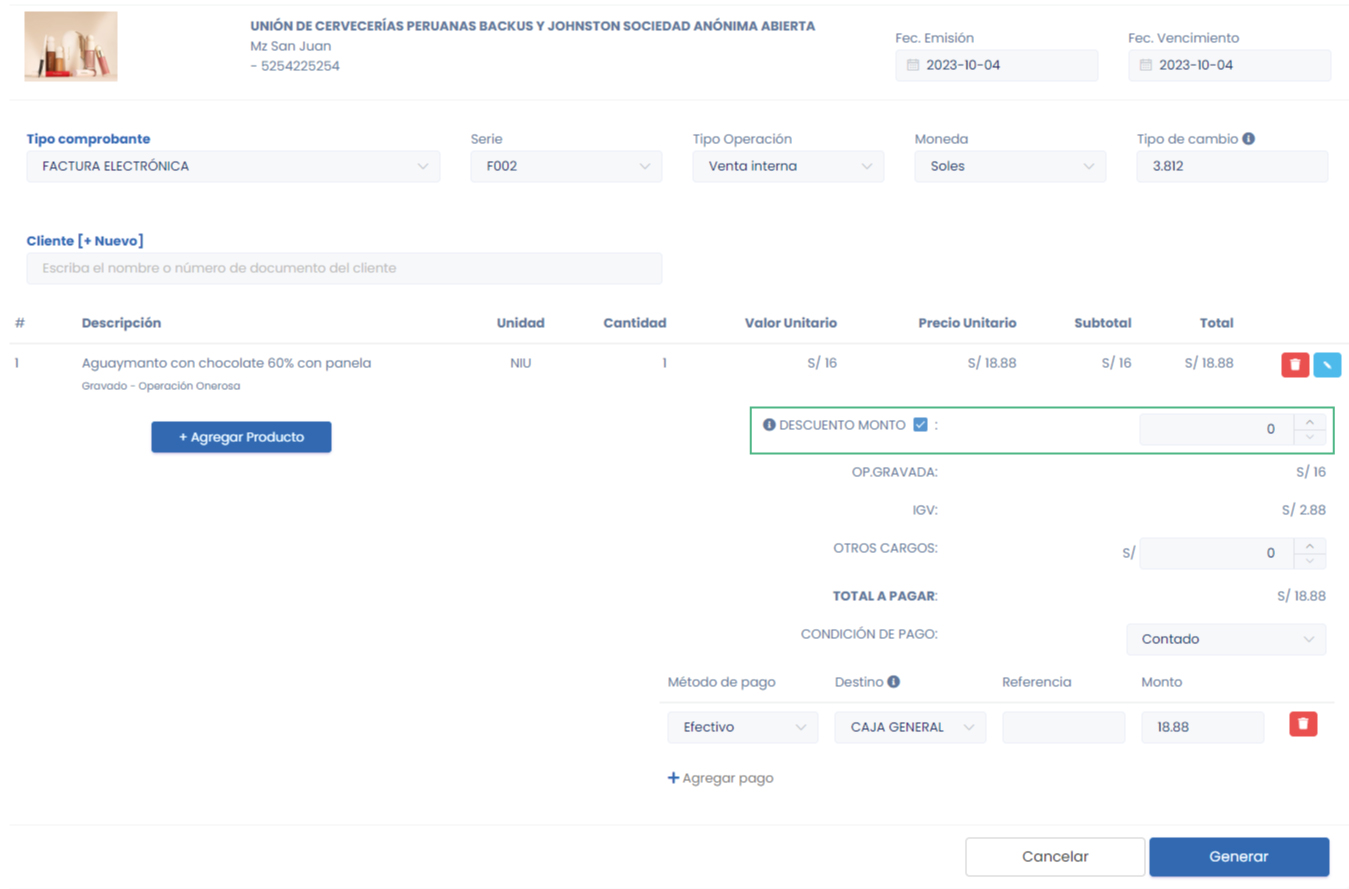The image size is (1349, 889).
Task: Expand the Serie F002 dropdown
Action: pos(566,166)
